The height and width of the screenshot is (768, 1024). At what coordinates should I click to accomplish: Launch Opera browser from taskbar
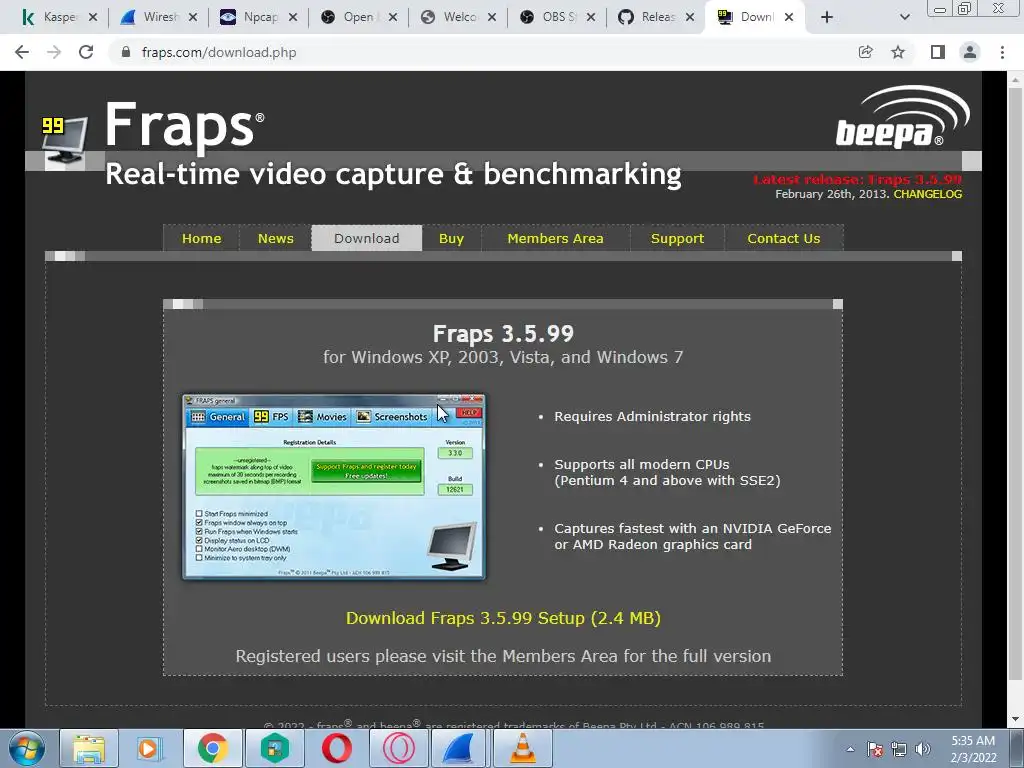click(336, 748)
